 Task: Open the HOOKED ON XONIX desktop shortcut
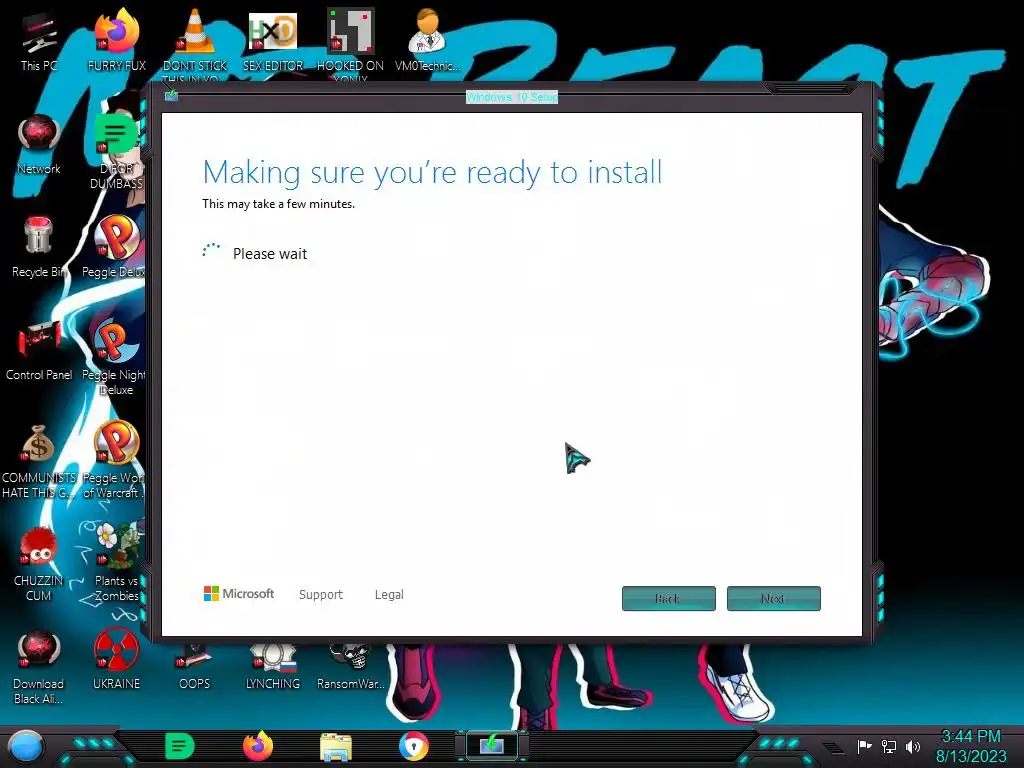pyautogui.click(x=351, y=43)
